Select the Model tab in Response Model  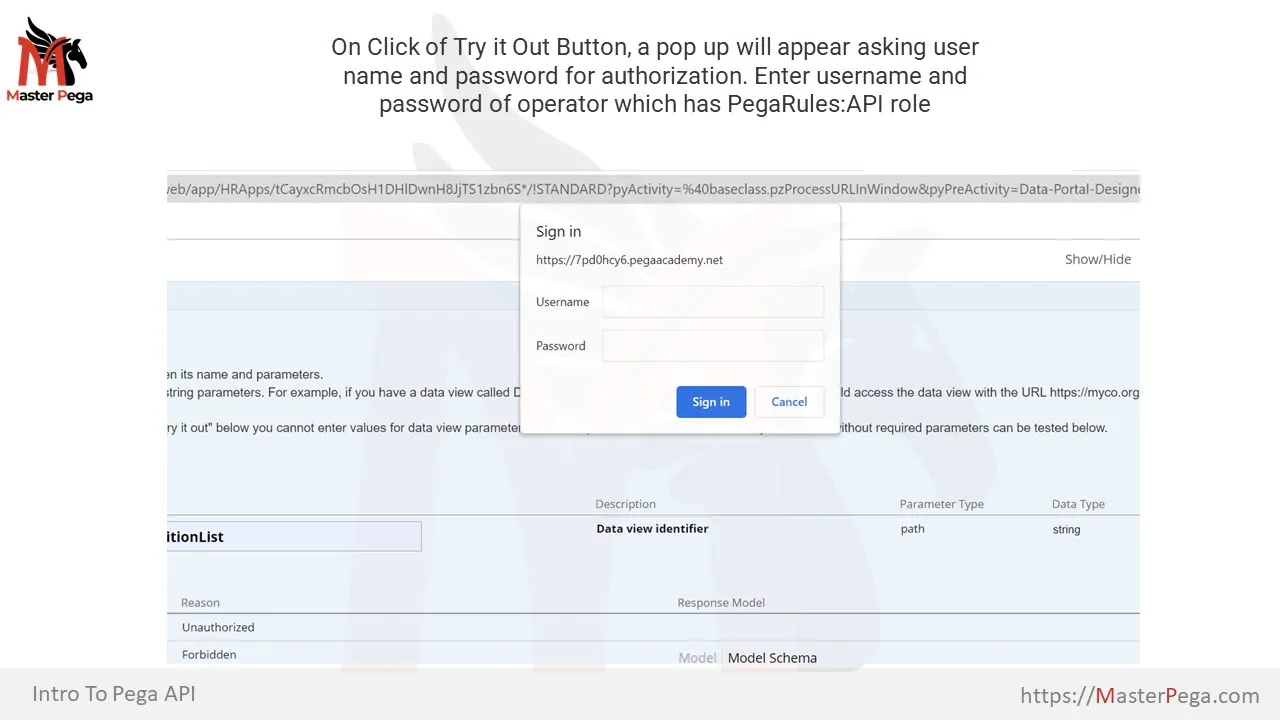(697, 658)
